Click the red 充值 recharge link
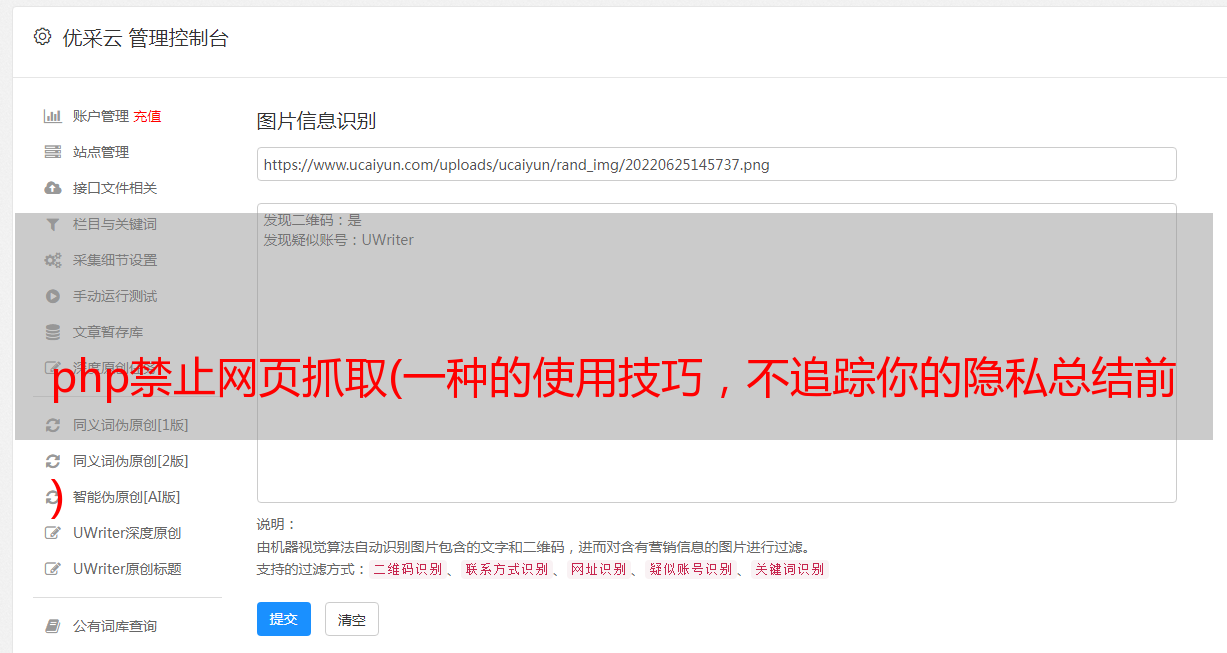The height and width of the screenshot is (653, 1227). coord(147,116)
